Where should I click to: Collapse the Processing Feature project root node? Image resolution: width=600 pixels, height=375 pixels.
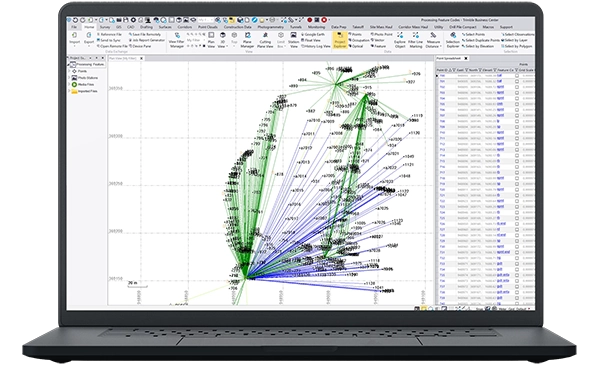click(x=69, y=65)
